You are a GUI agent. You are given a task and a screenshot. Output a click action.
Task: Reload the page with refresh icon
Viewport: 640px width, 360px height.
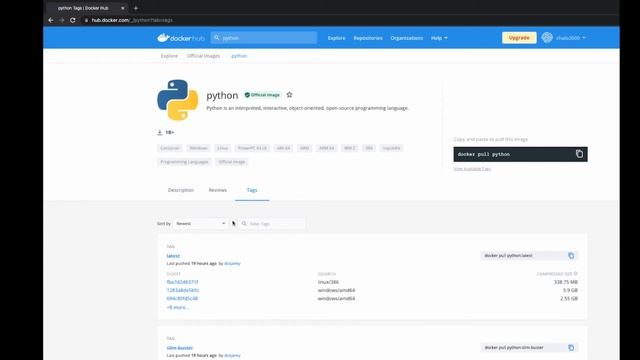tap(73, 20)
